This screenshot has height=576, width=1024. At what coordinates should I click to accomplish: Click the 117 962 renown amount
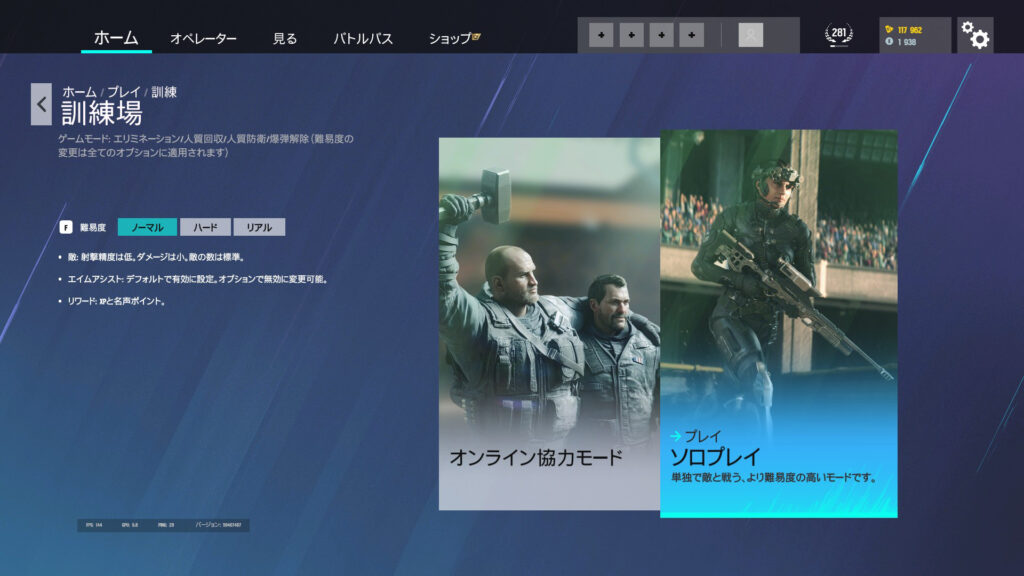pos(910,30)
